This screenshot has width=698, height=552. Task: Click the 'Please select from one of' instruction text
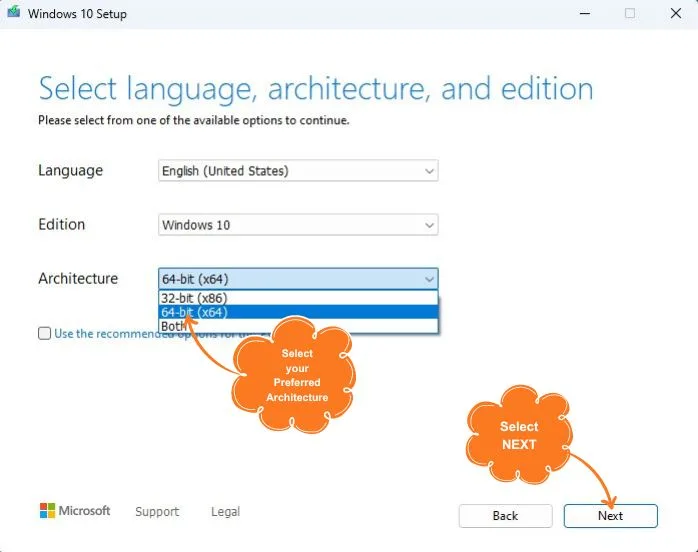click(194, 120)
